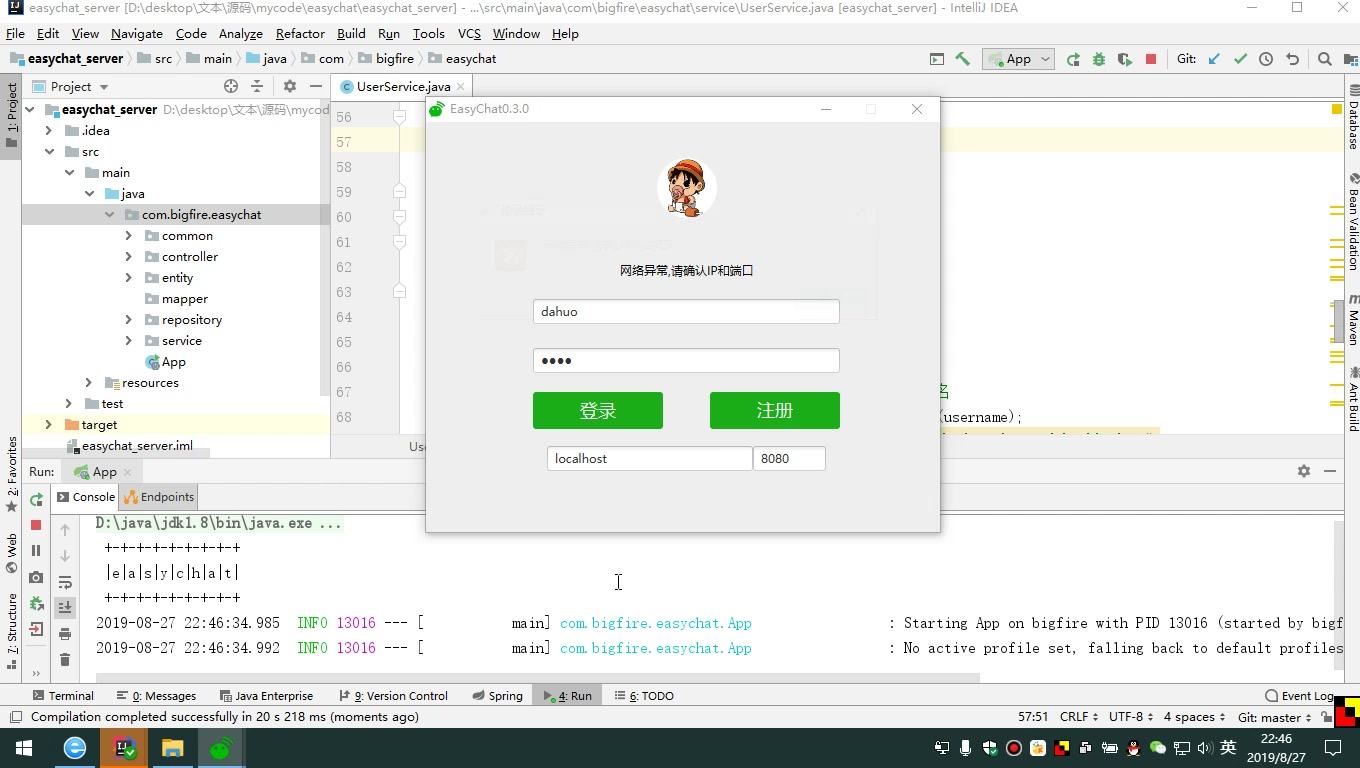Viewport: 1360px width, 768px height.
Task: Commit changes with the green checkmark Git icon
Action: click(x=1240, y=59)
